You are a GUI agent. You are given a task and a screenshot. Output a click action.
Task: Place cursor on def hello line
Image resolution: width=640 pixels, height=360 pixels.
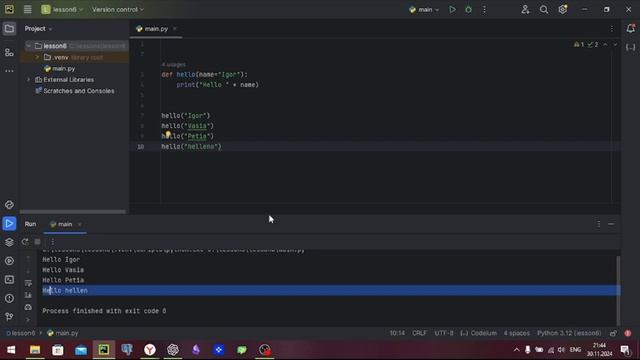point(204,75)
